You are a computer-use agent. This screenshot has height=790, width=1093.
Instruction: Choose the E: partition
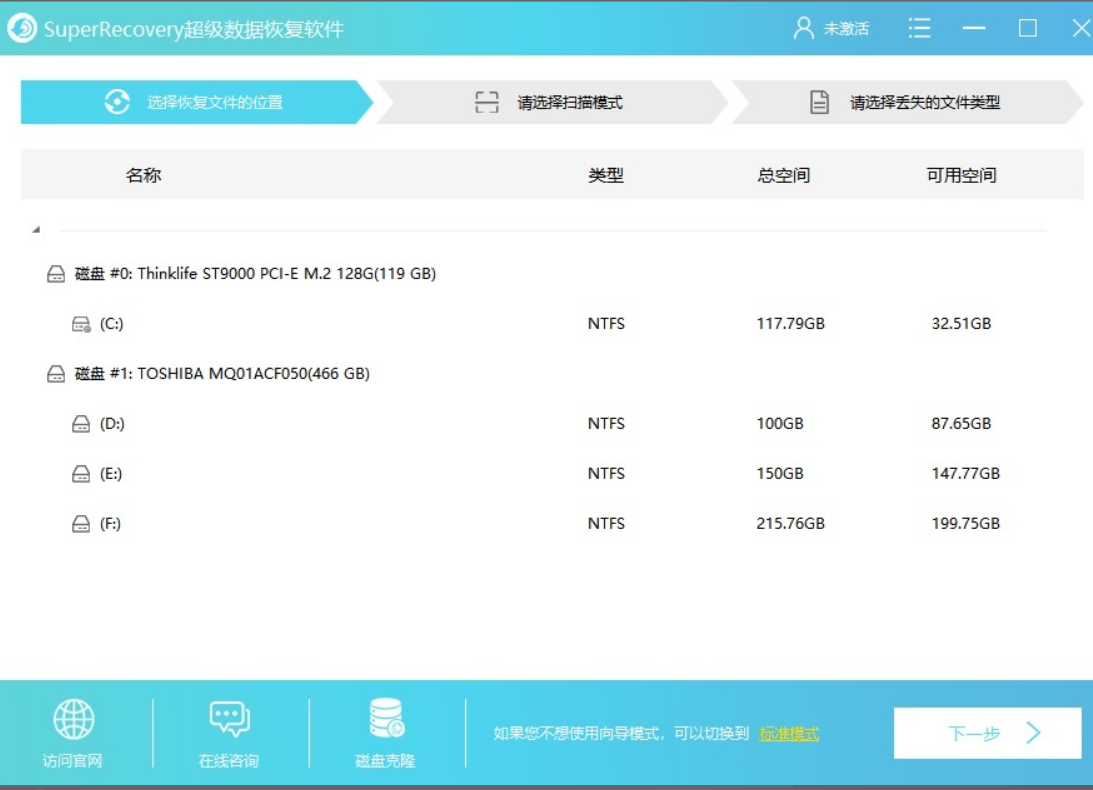[111, 474]
